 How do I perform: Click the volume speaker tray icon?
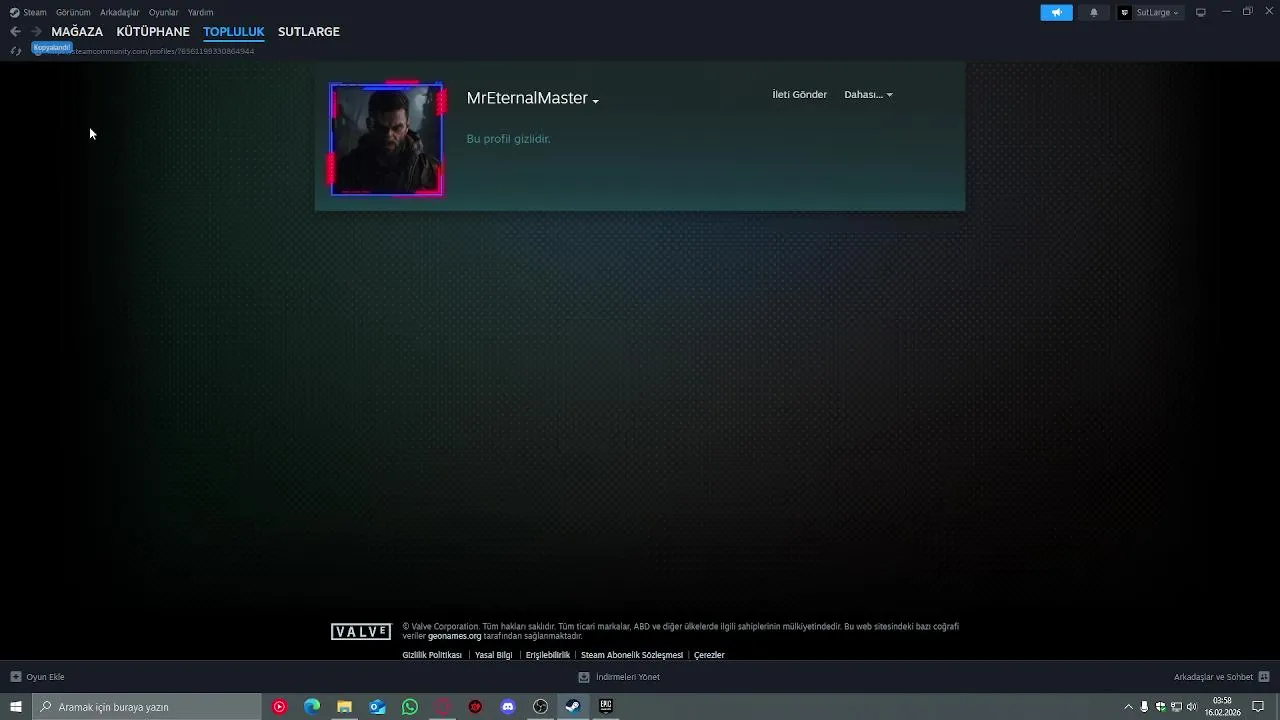pos(1191,707)
